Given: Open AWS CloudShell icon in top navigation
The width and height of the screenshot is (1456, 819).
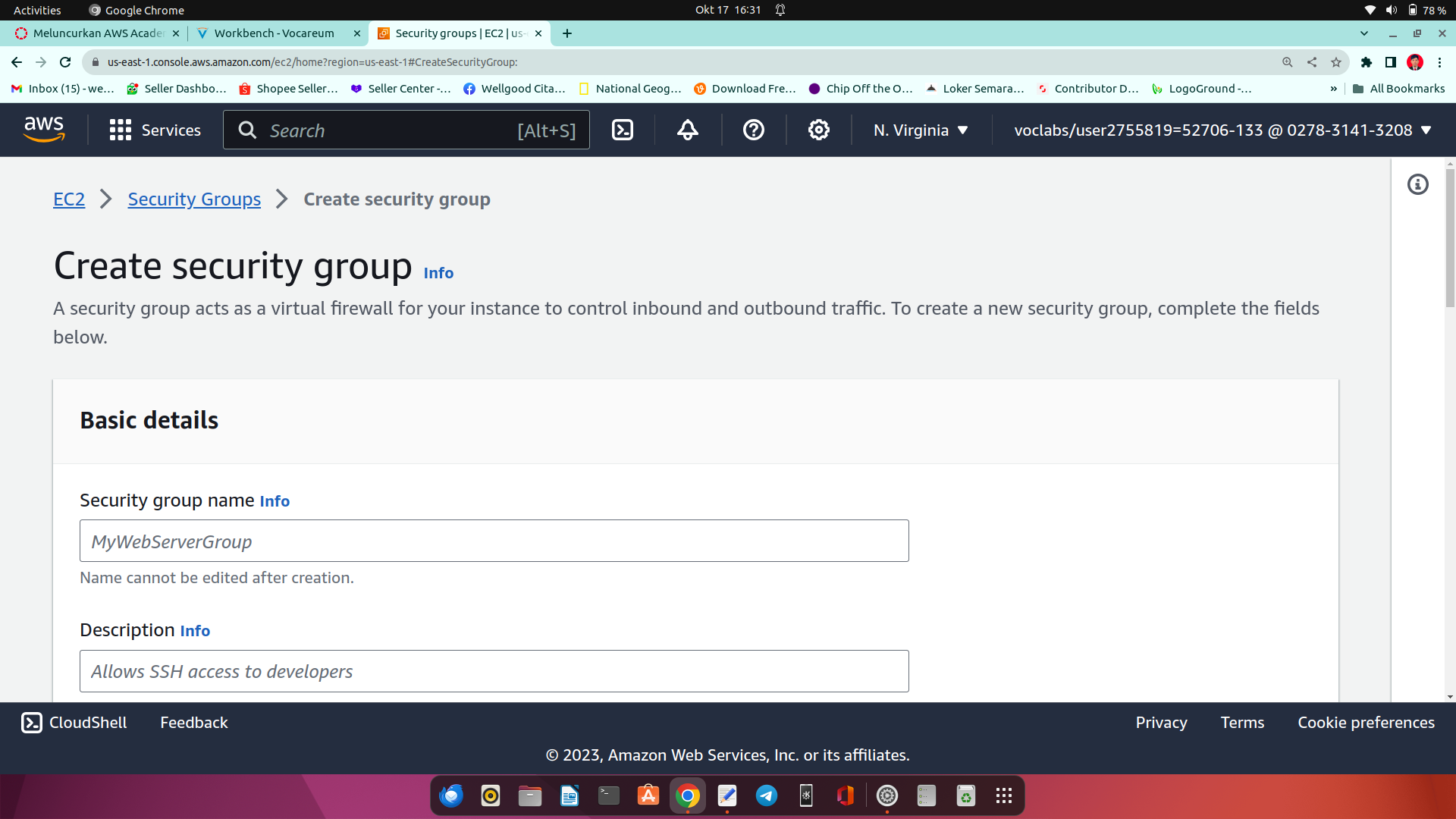Looking at the screenshot, I should coord(622,130).
